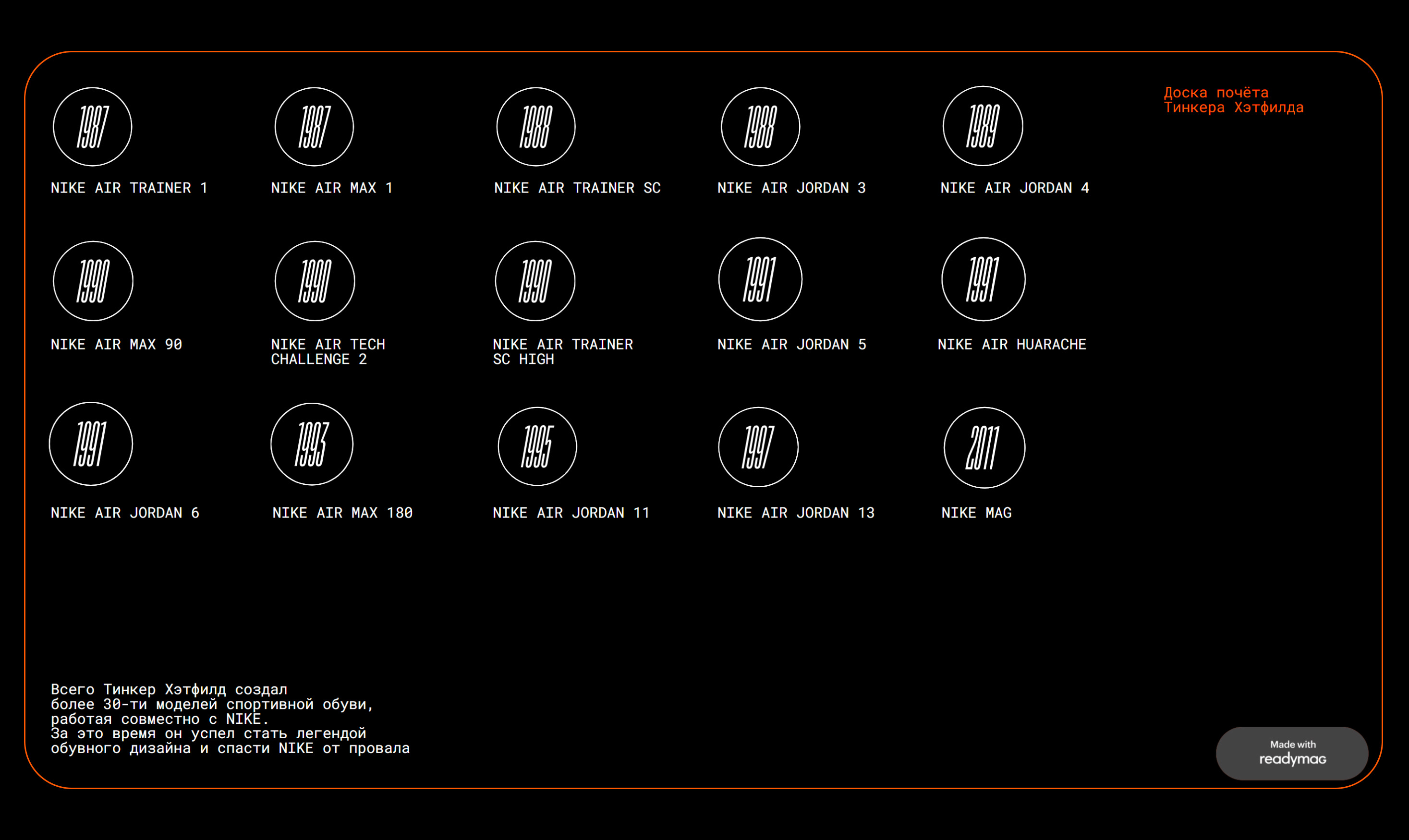This screenshot has height=840, width=1409.
Task: Click the circle above Nike Air Trainer 1
Action: pyautogui.click(x=92, y=127)
